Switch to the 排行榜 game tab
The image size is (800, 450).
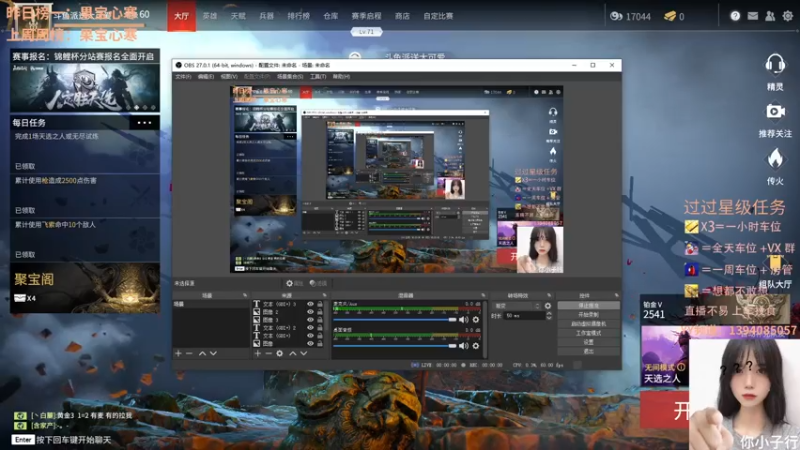click(x=298, y=16)
